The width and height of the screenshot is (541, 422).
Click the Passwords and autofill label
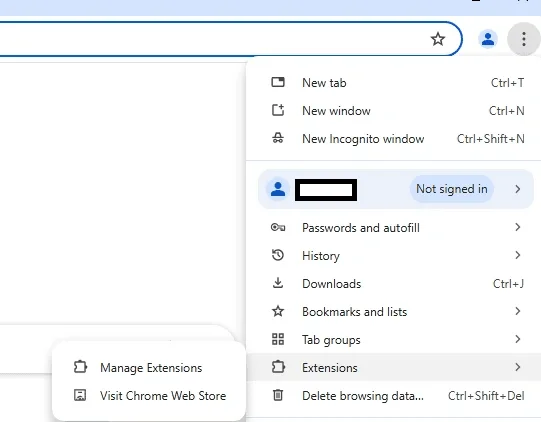pyautogui.click(x=361, y=228)
